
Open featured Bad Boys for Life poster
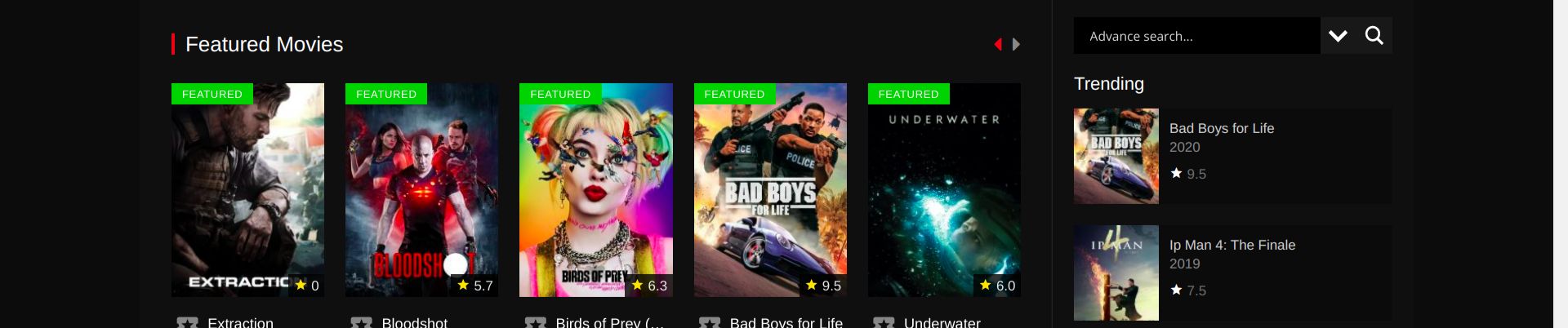770,190
